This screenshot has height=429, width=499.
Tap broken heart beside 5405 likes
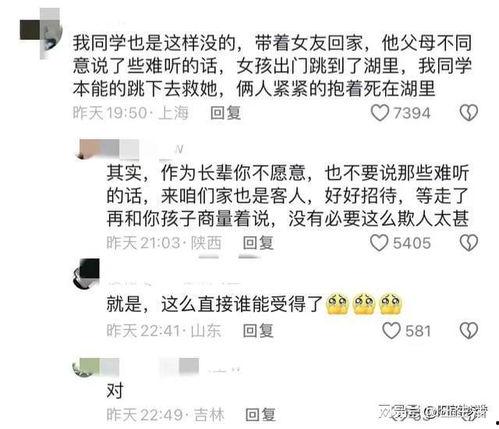(x=469, y=243)
